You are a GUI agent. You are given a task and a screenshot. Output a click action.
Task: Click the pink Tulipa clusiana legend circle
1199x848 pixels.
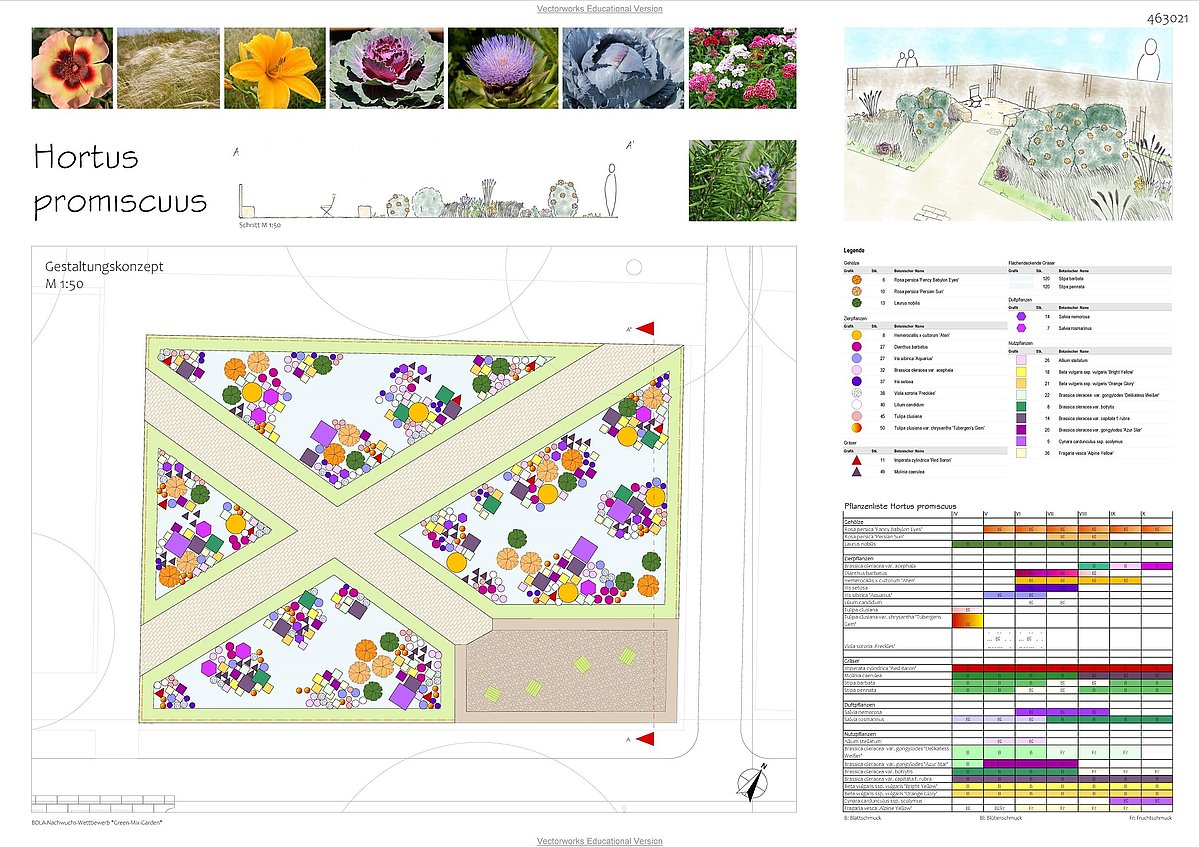click(x=856, y=417)
